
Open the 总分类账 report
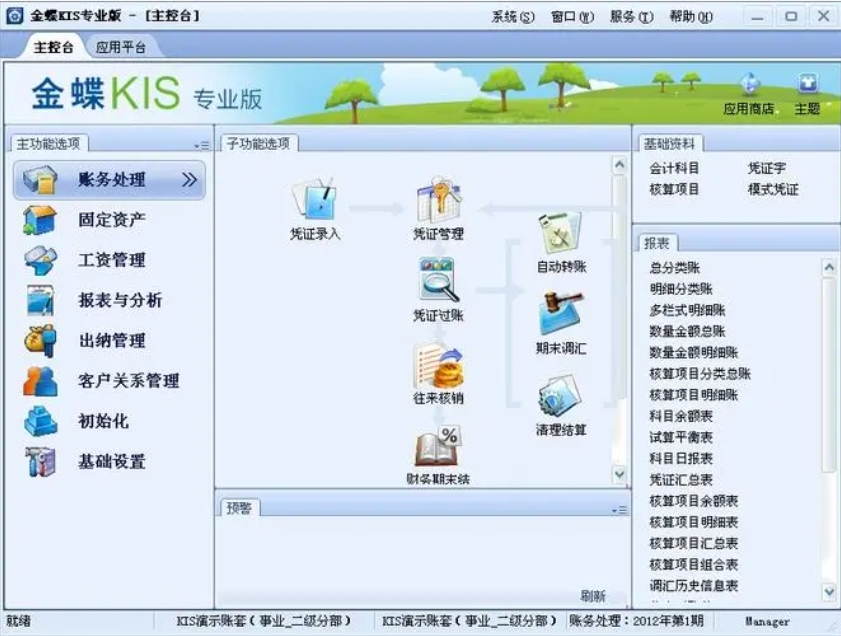tap(675, 268)
